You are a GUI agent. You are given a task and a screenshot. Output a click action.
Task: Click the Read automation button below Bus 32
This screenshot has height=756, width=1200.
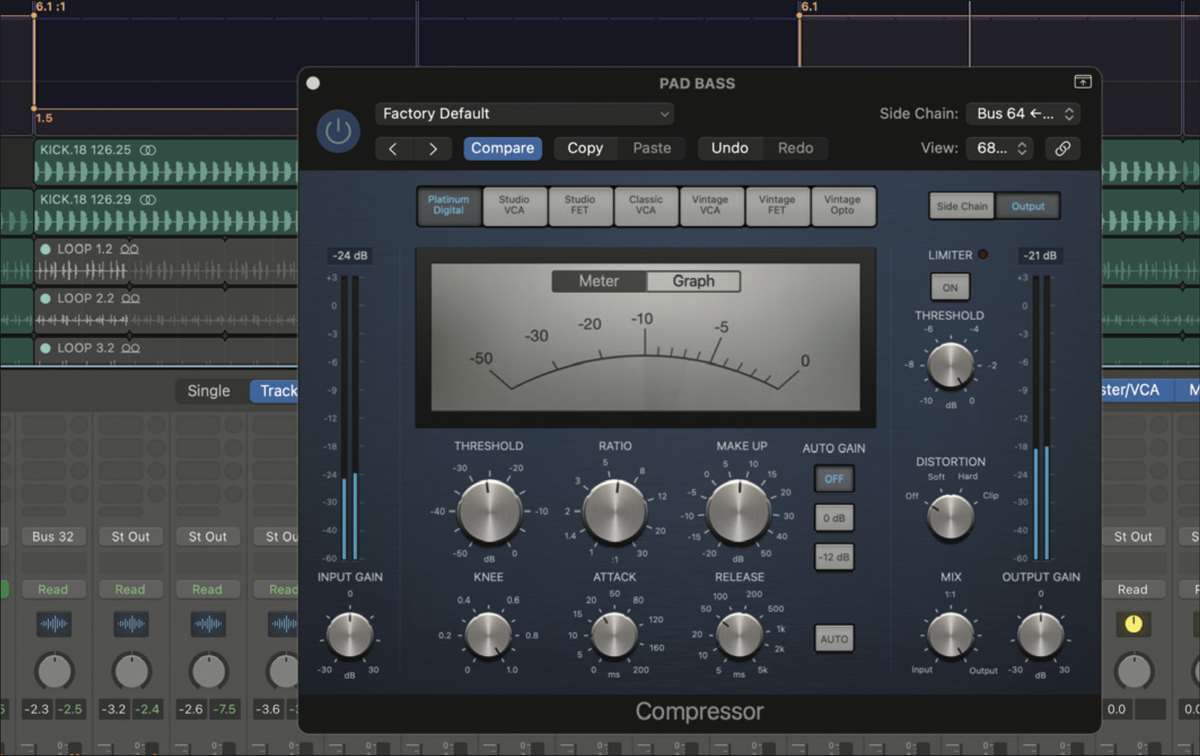[54, 589]
